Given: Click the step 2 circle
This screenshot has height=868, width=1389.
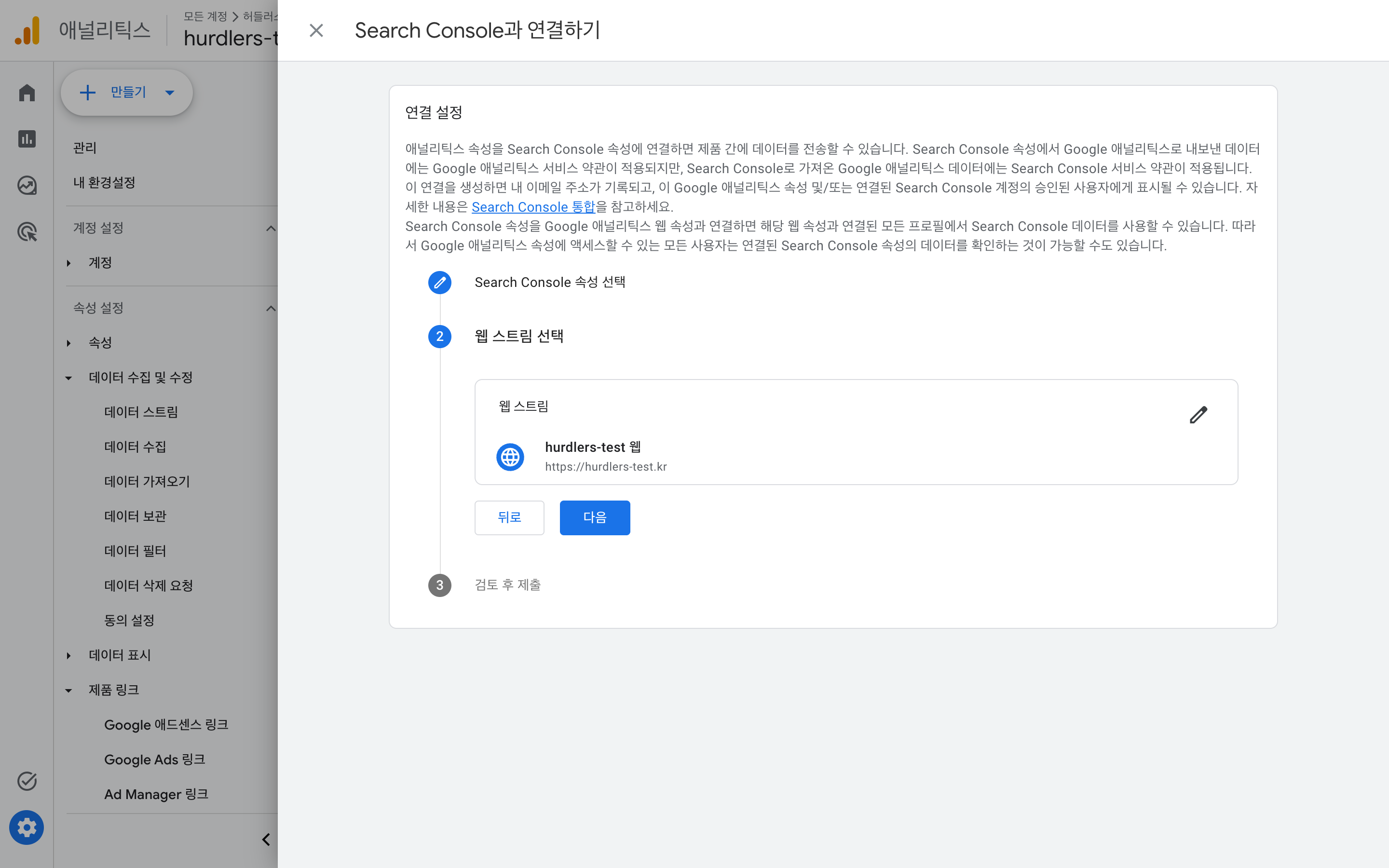Looking at the screenshot, I should click(x=440, y=337).
